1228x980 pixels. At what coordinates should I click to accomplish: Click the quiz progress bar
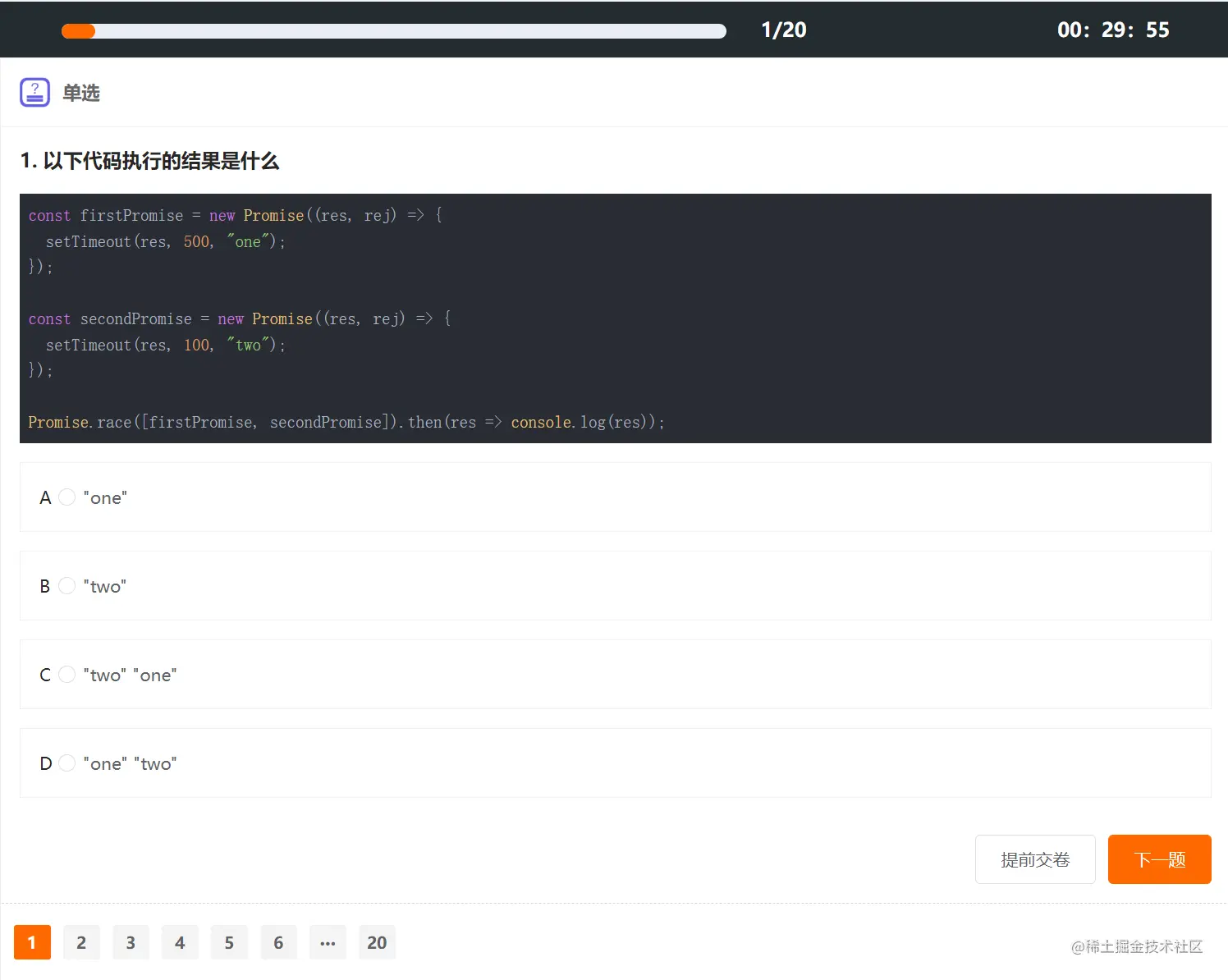[x=394, y=31]
